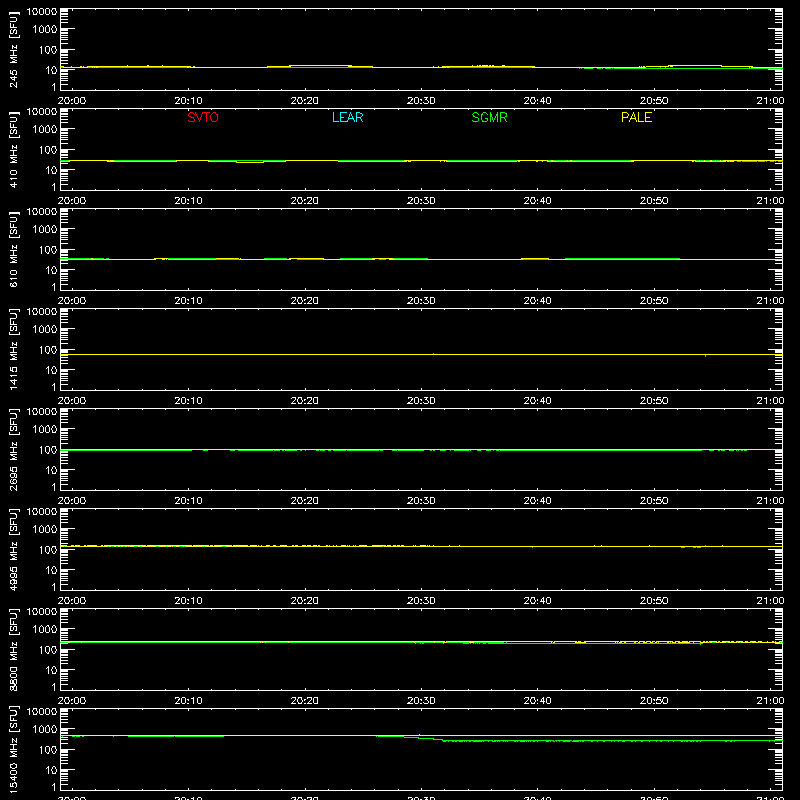Click 20:30 time label below 8800 MHz plot
This screenshot has width=800, height=800.
(x=421, y=701)
